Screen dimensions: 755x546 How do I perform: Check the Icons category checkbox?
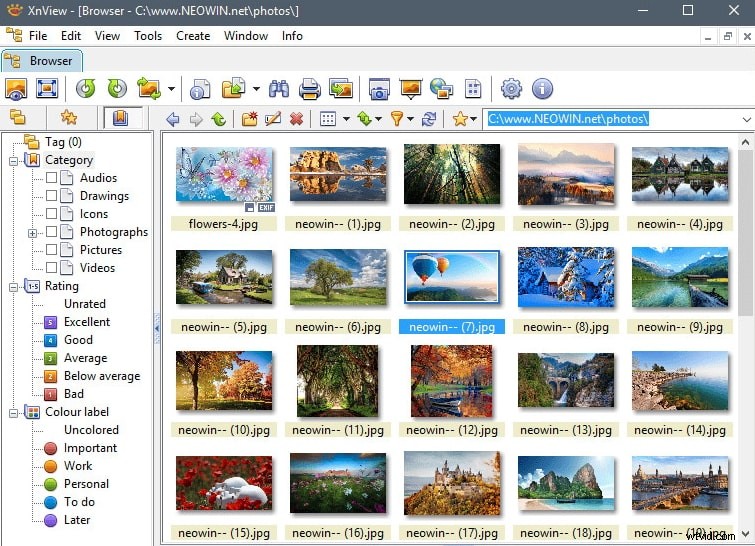52,213
